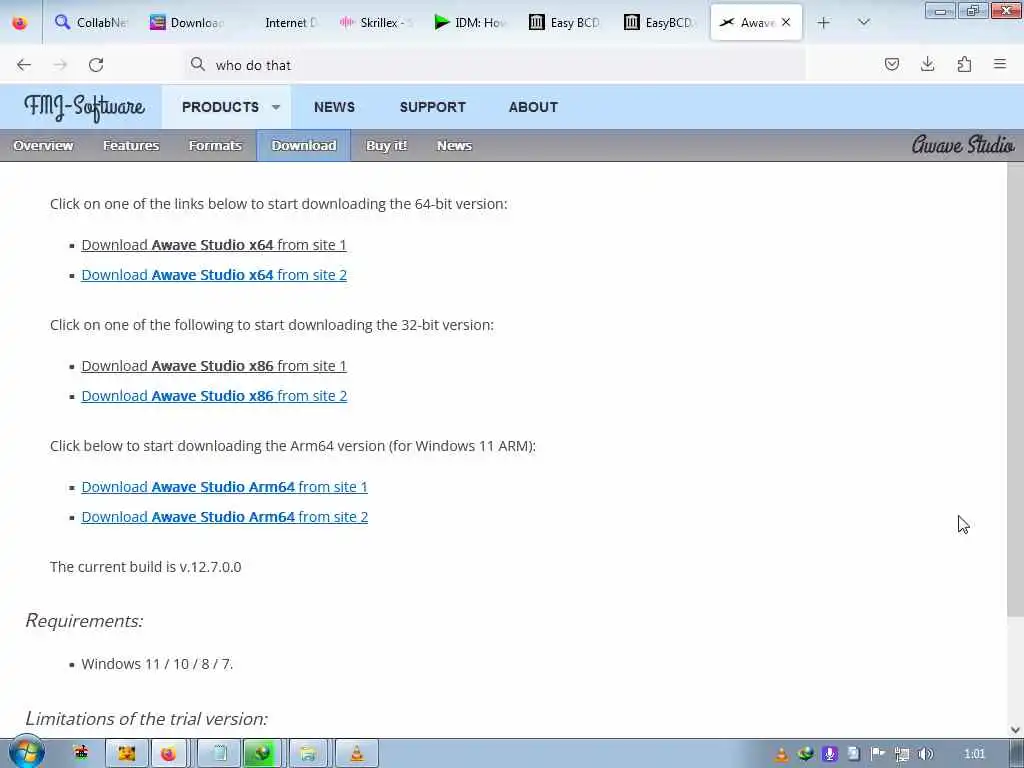Image resolution: width=1024 pixels, height=768 pixels.
Task: Download Awave Studio x86 from site 2
Action: coord(214,396)
